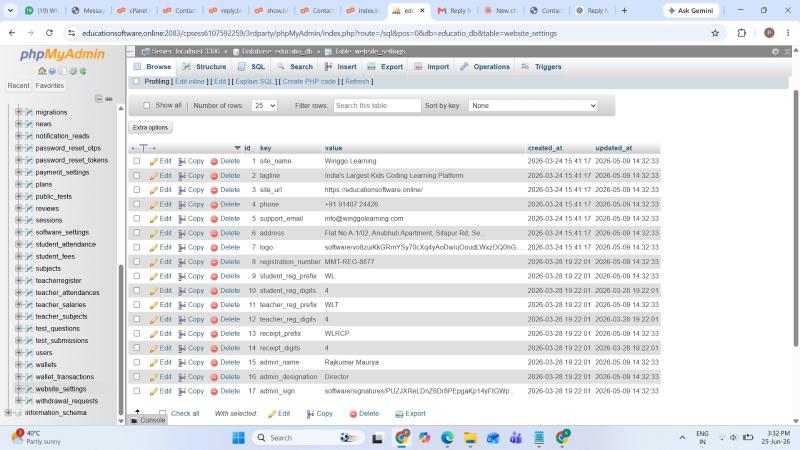Expand the website_settings table node

click(x=19, y=389)
